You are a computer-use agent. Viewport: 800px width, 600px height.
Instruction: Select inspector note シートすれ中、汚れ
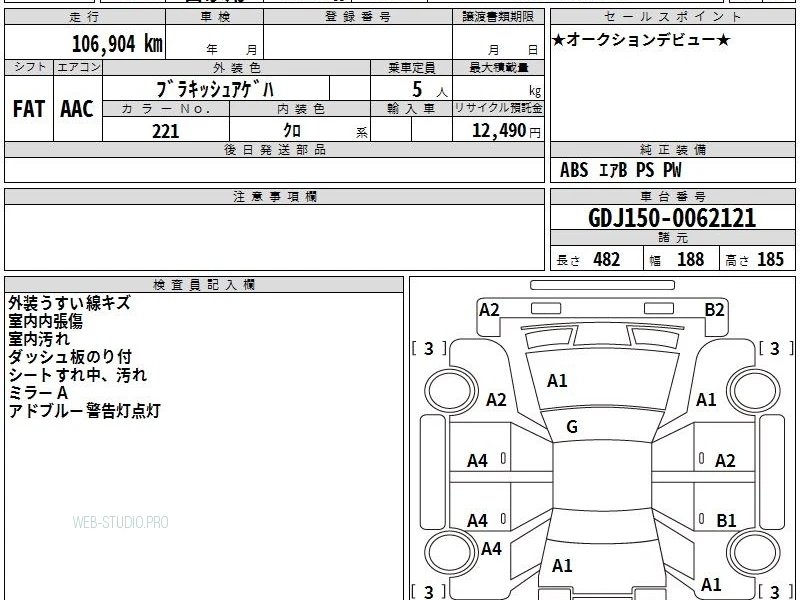click(78, 375)
